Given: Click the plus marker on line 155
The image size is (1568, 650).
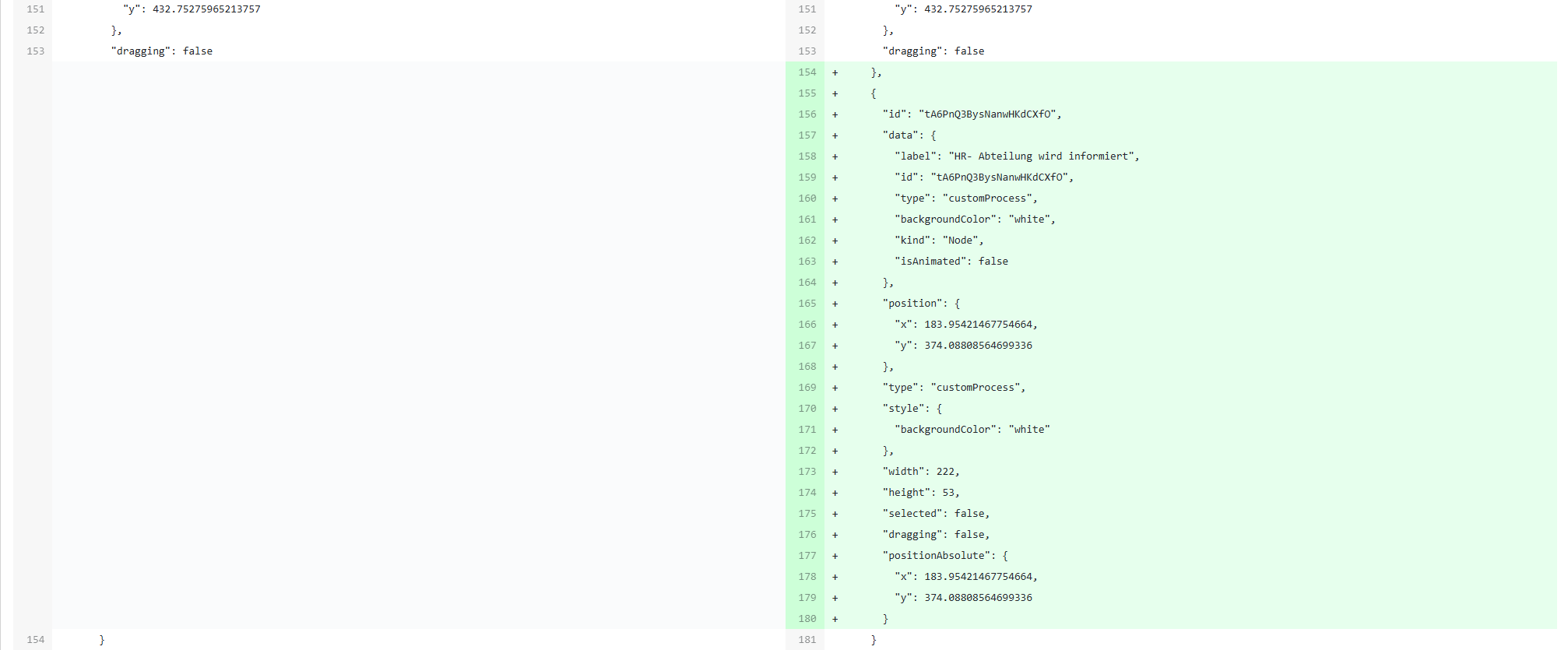Looking at the screenshot, I should coord(835,93).
